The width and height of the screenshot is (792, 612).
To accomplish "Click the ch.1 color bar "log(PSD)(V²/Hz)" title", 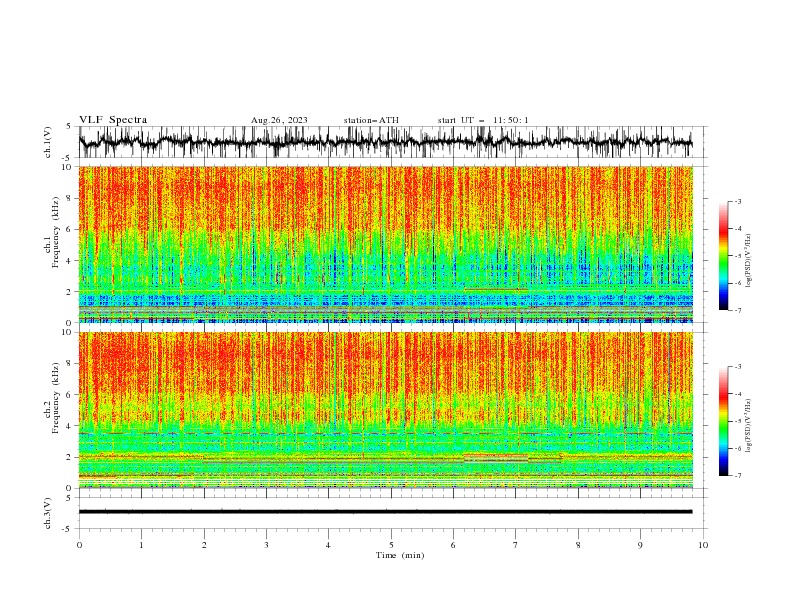I will [748, 261].
